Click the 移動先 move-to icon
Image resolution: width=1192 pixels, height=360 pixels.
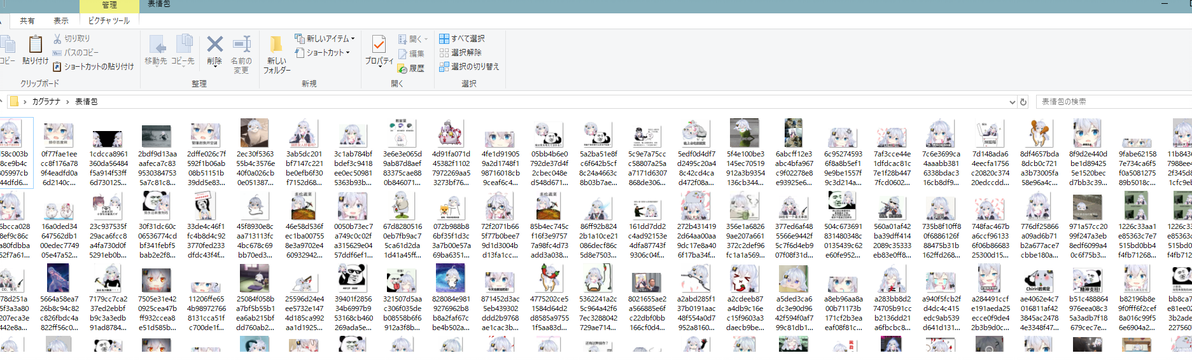click(157, 44)
